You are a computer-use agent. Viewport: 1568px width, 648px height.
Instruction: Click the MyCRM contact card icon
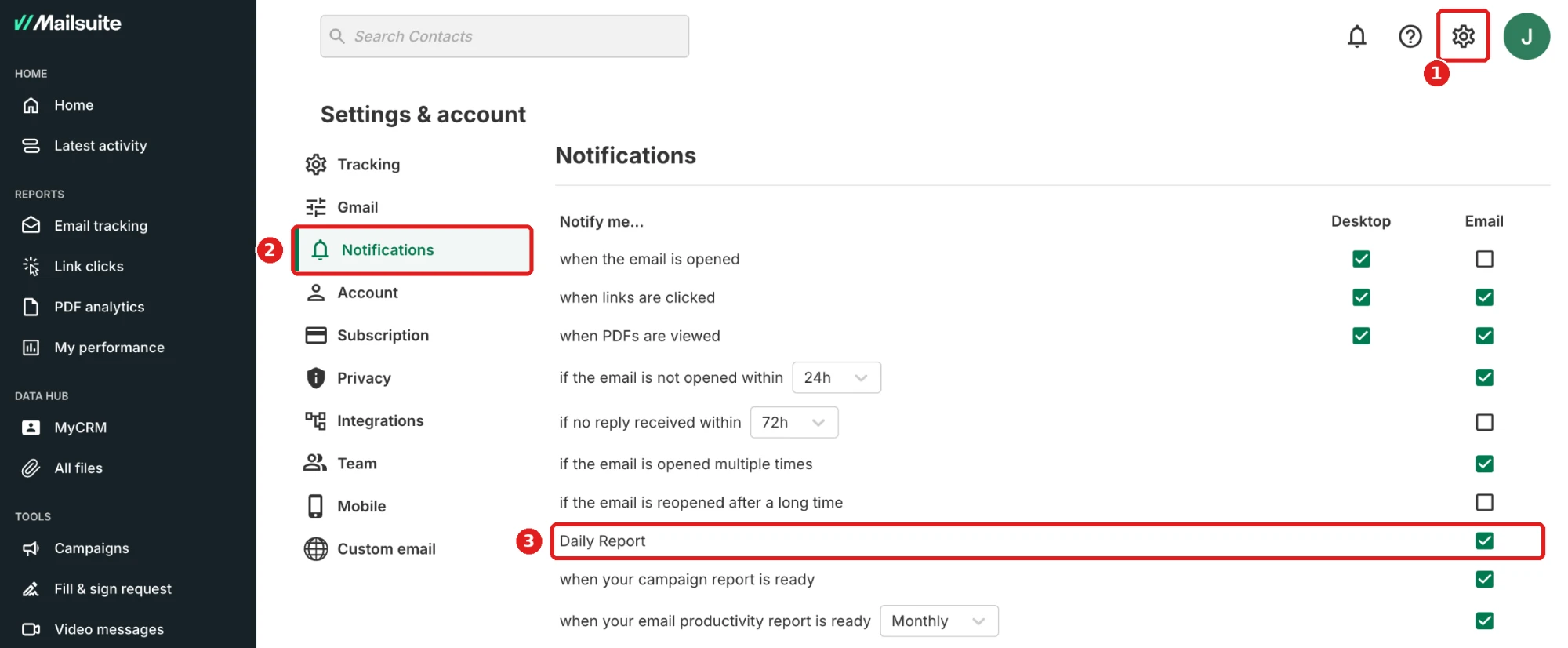[x=31, y=428]
